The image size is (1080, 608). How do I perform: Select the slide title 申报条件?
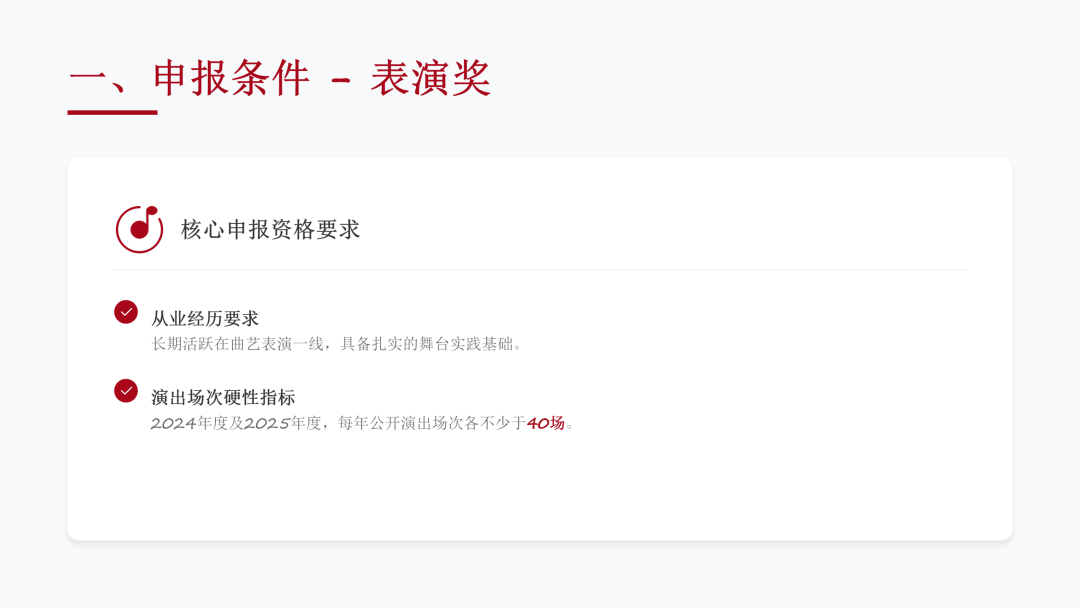tap(231, 78)
